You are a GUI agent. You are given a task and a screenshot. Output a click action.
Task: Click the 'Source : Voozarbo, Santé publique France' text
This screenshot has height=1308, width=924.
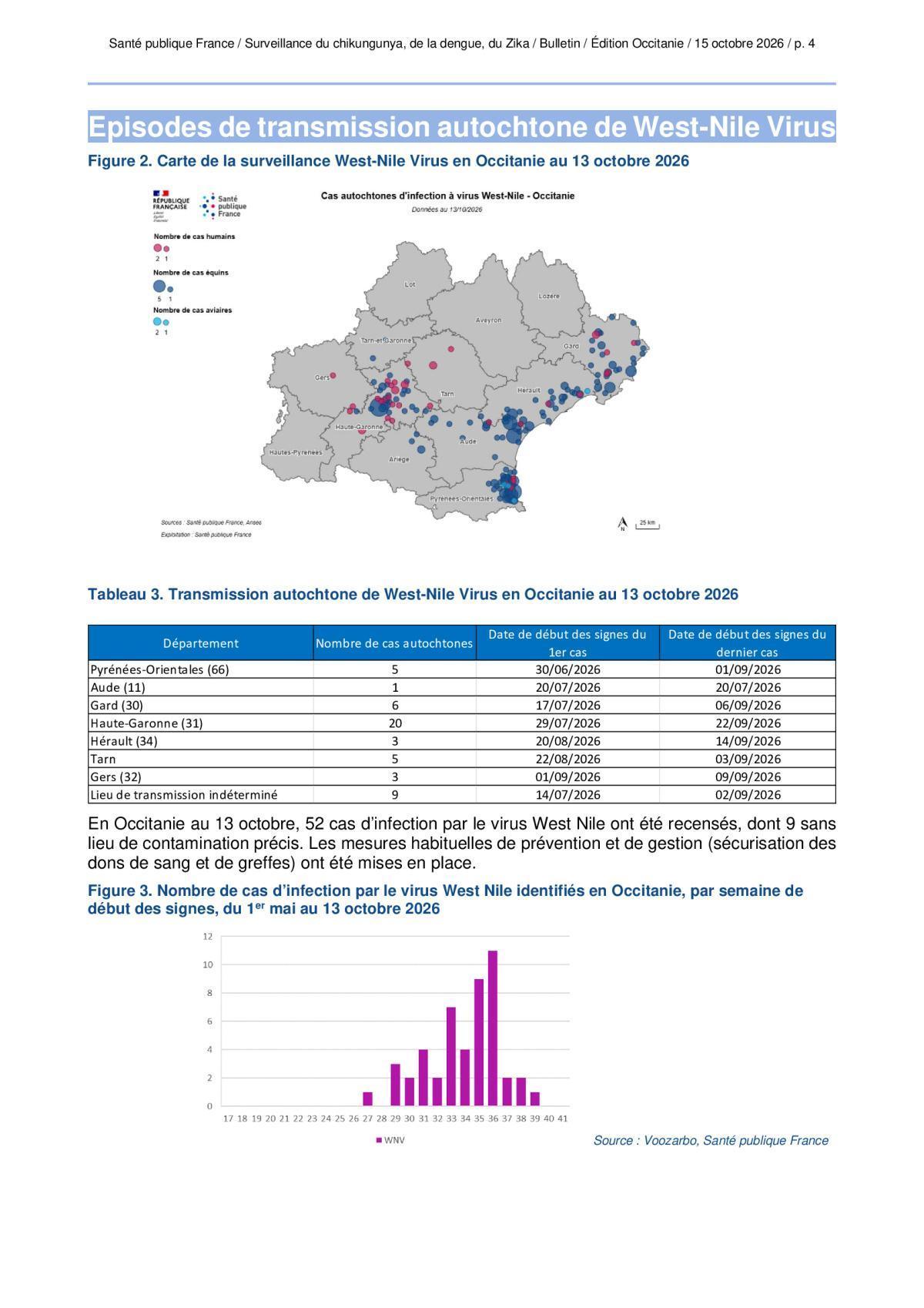(x=711, y=1140)
